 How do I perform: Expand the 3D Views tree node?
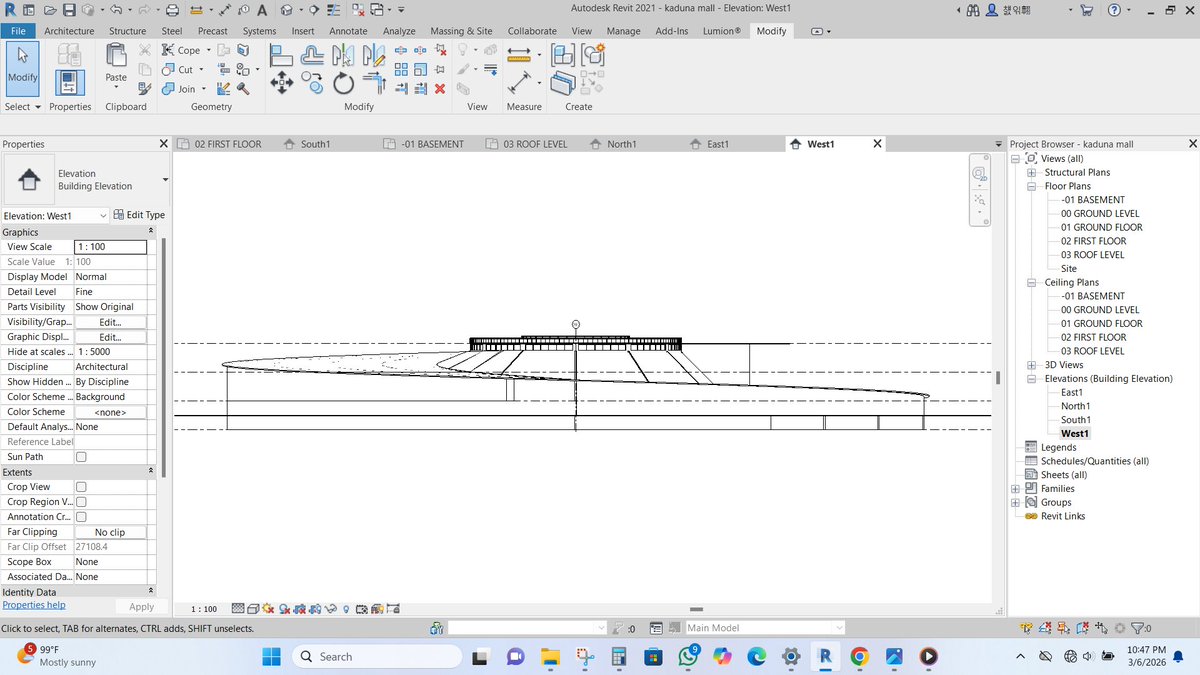pos(1031,365)
